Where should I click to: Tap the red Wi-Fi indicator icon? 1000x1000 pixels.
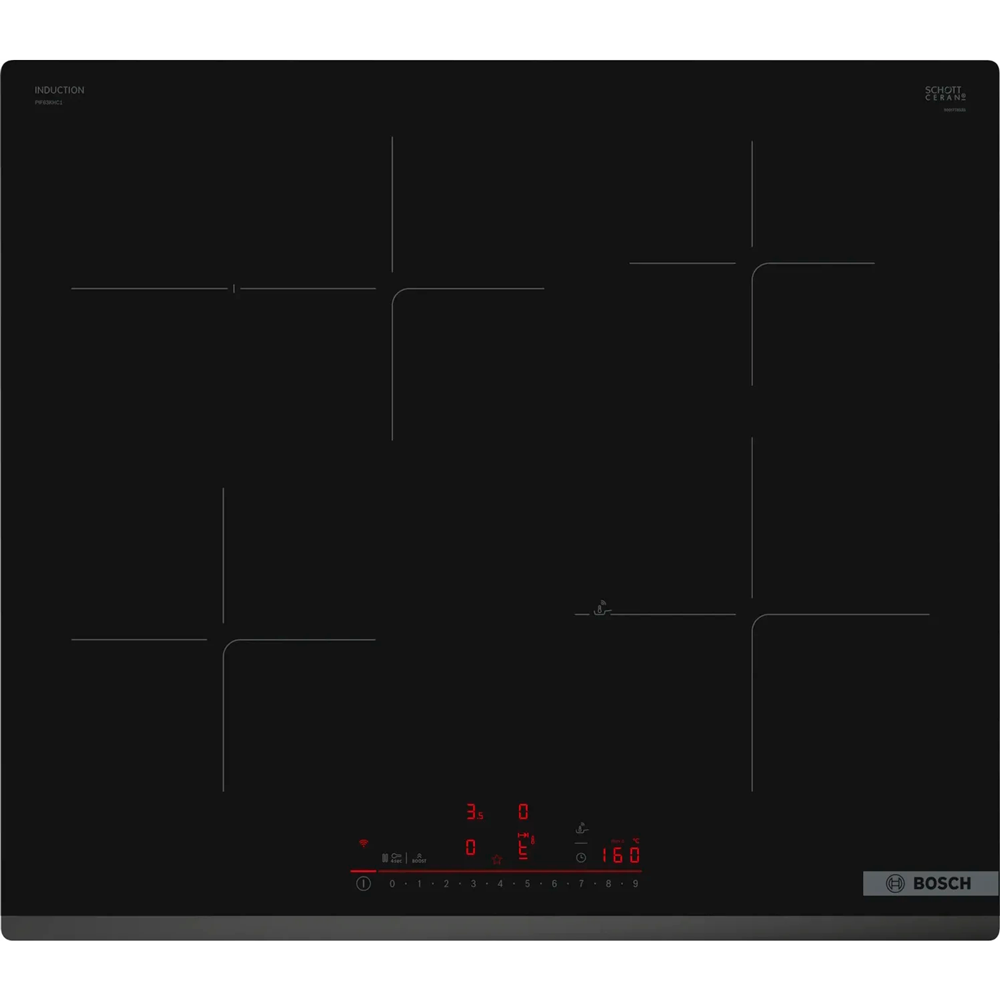(x=363, y=843)
